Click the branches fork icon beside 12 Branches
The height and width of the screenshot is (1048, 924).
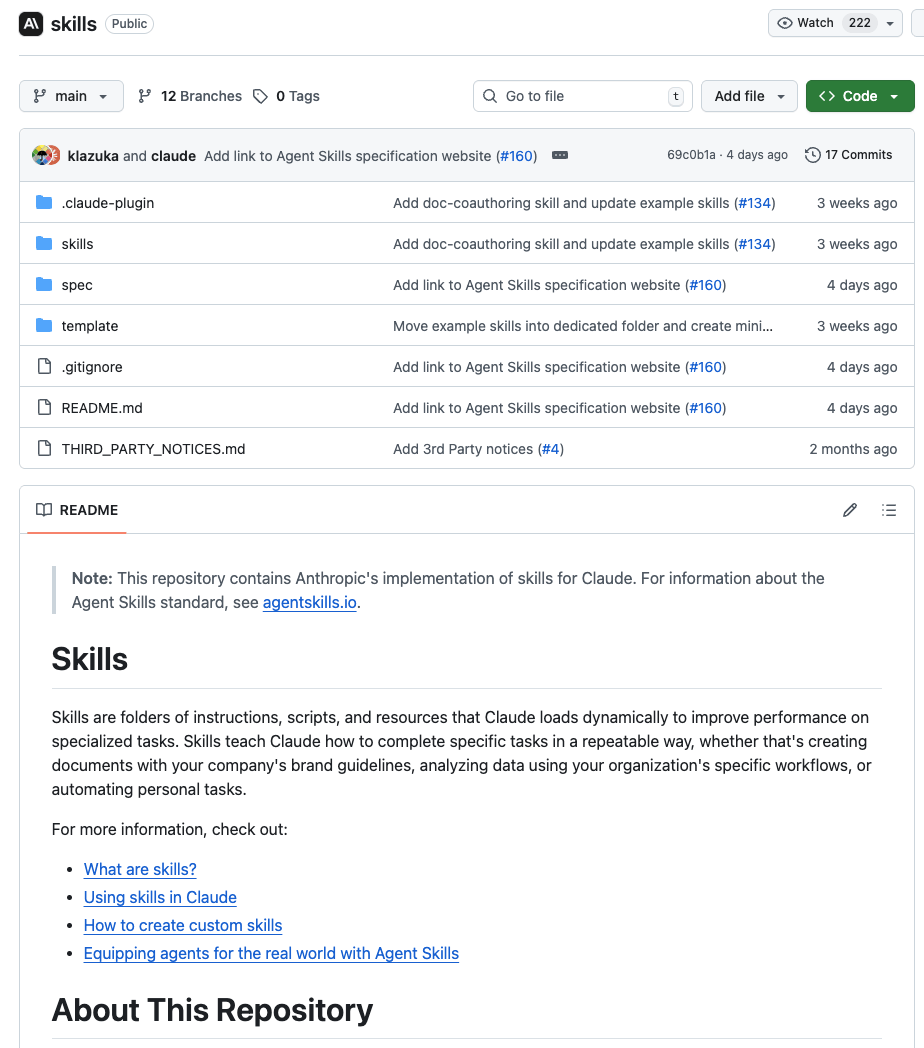point(144,96)
